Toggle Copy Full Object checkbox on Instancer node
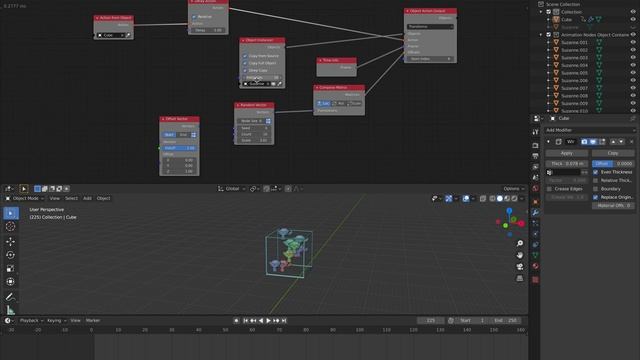 click(245, 63)
